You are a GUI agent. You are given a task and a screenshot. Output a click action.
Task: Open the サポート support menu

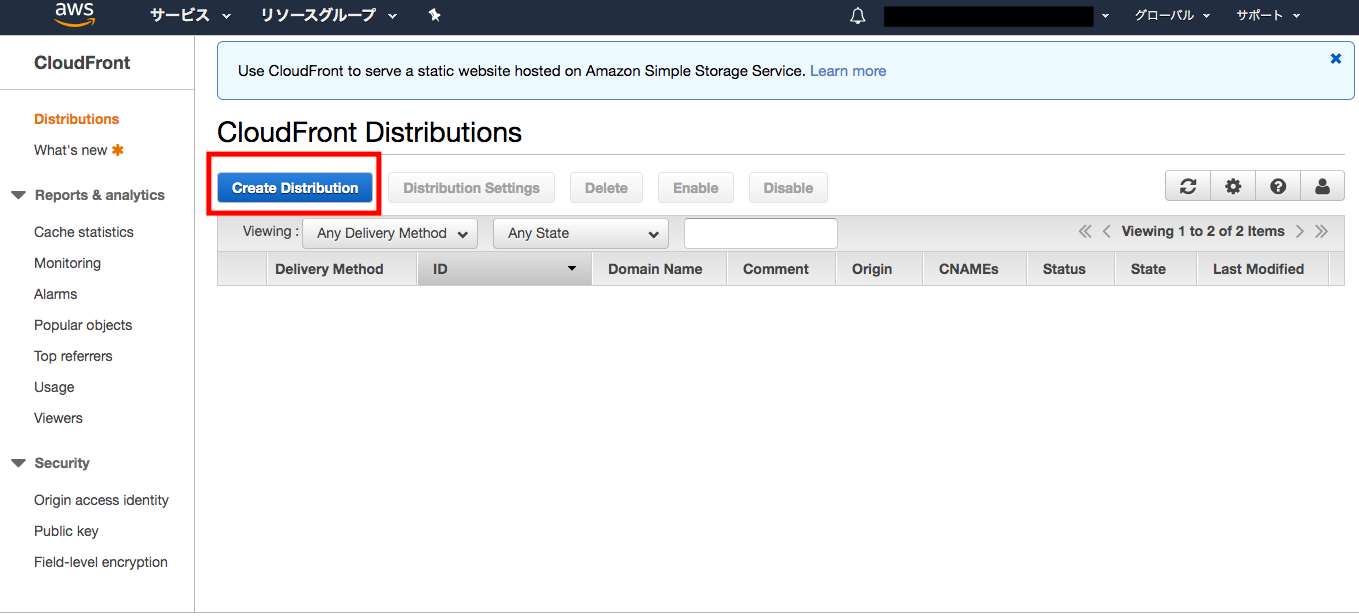click(1268, 15)
